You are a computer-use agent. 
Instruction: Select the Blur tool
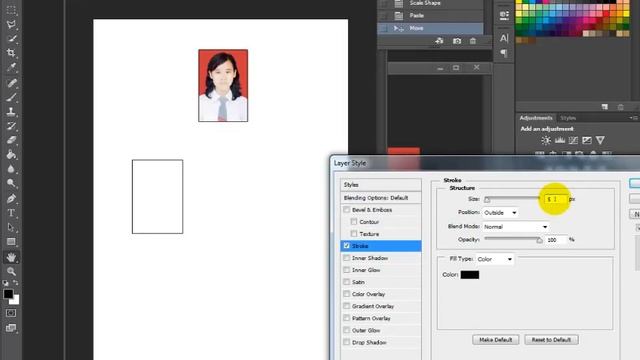pyautogui.click(x=11, y=169)
